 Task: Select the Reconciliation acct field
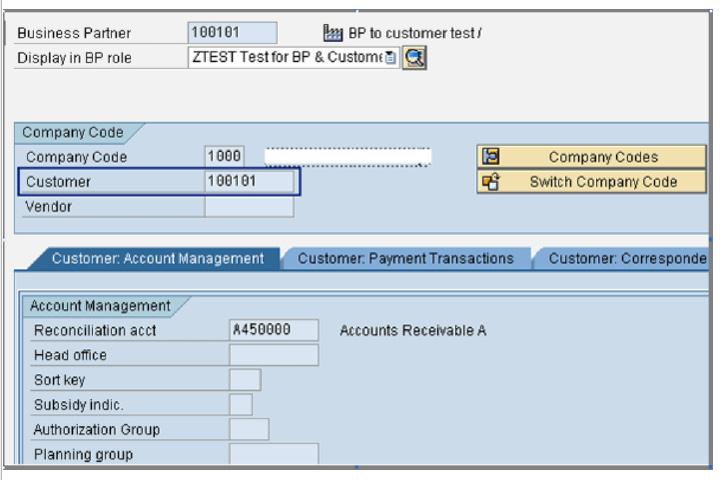click(x=273, y=330)
